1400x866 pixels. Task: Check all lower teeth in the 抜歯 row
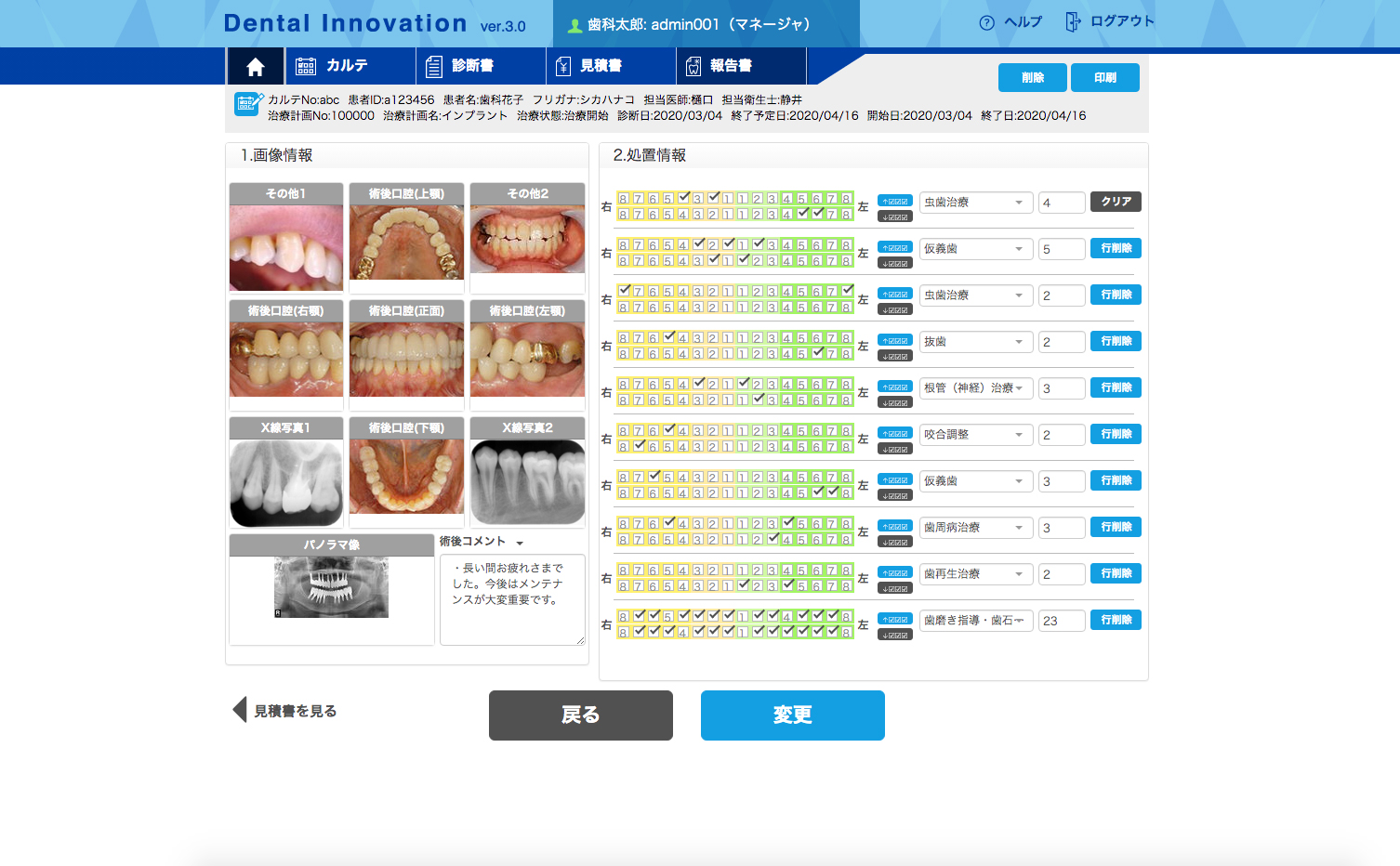pyautogui.click(x=895, y=356)
